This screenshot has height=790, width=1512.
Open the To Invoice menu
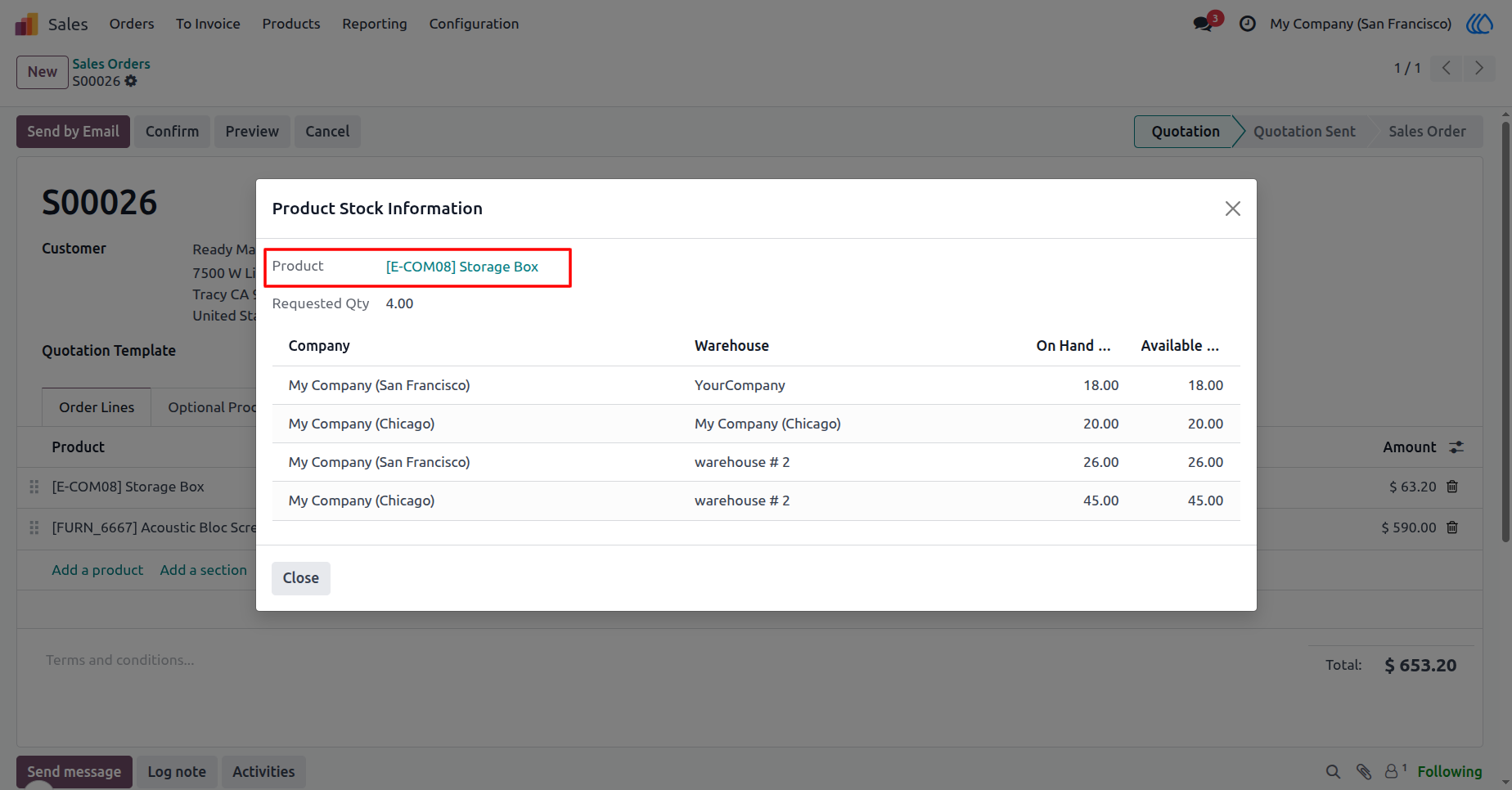pyautogui.click(x=208, y=24)
